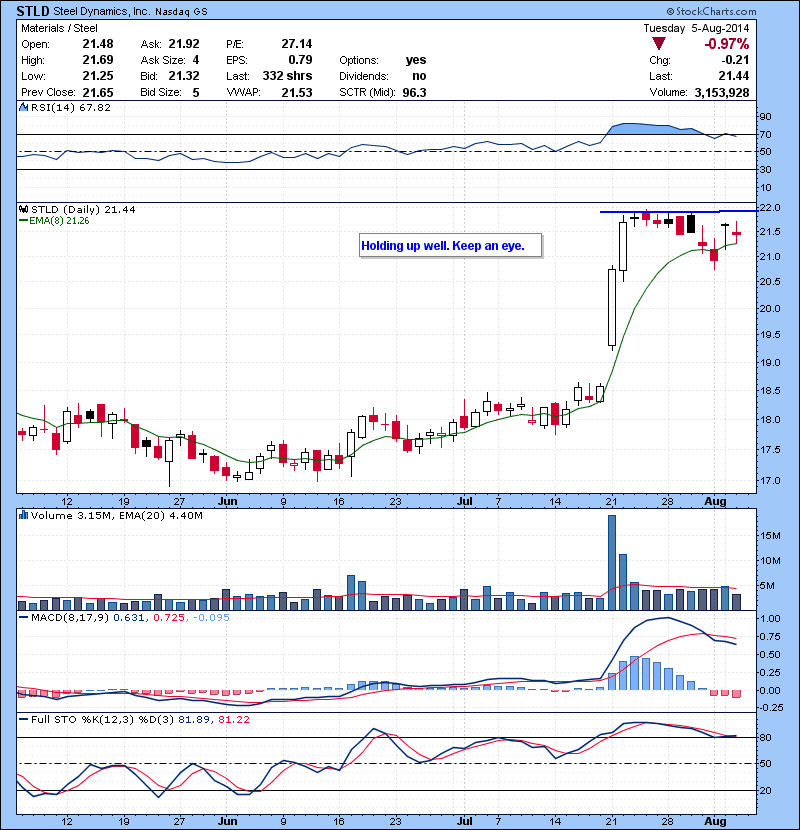Screen dimensions: 800x830
Task: Click the P/E value 27.14
Action: tap(297, 44)
